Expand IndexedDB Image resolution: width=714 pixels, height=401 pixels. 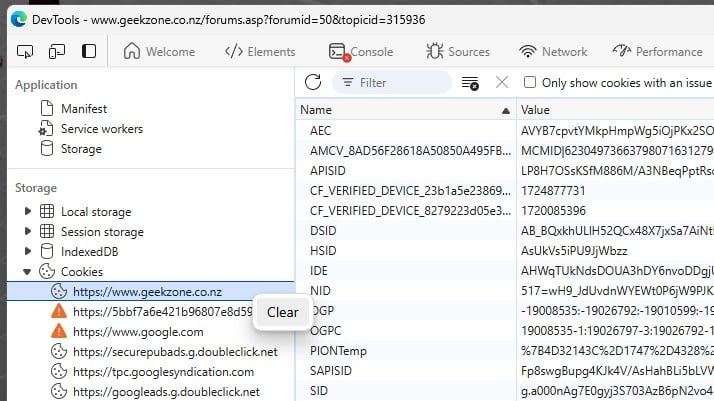pyautogui.click(x=28, y=251)
